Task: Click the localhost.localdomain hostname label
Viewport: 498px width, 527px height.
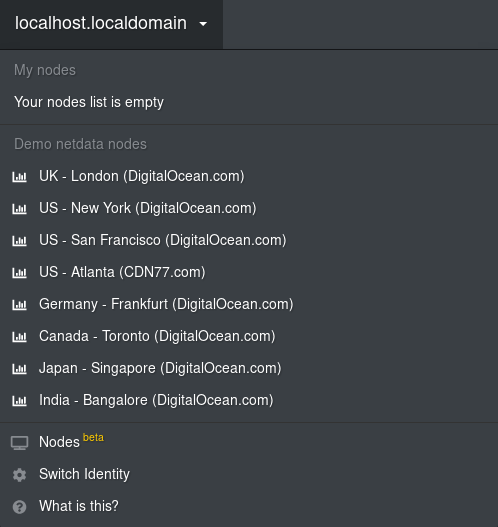Action: pos(101,23)
